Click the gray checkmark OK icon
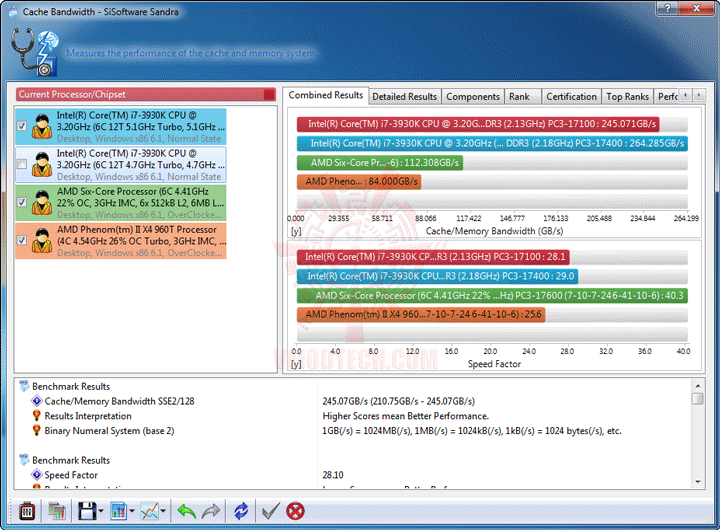720x530 pixels. point(270,511)
